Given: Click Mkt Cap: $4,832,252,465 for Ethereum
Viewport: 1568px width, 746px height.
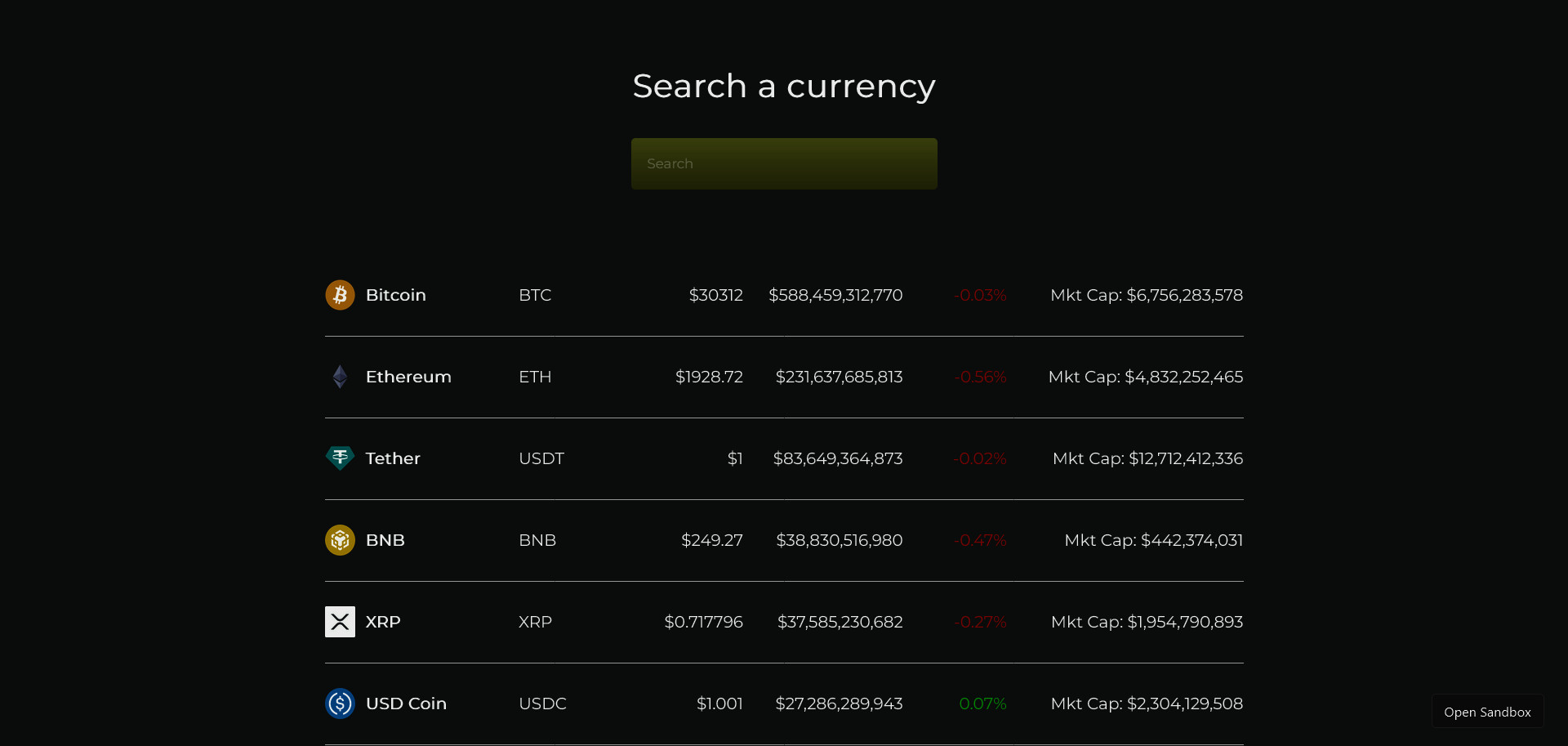Looking at the screenshot, I should (x=1146, y=377).
